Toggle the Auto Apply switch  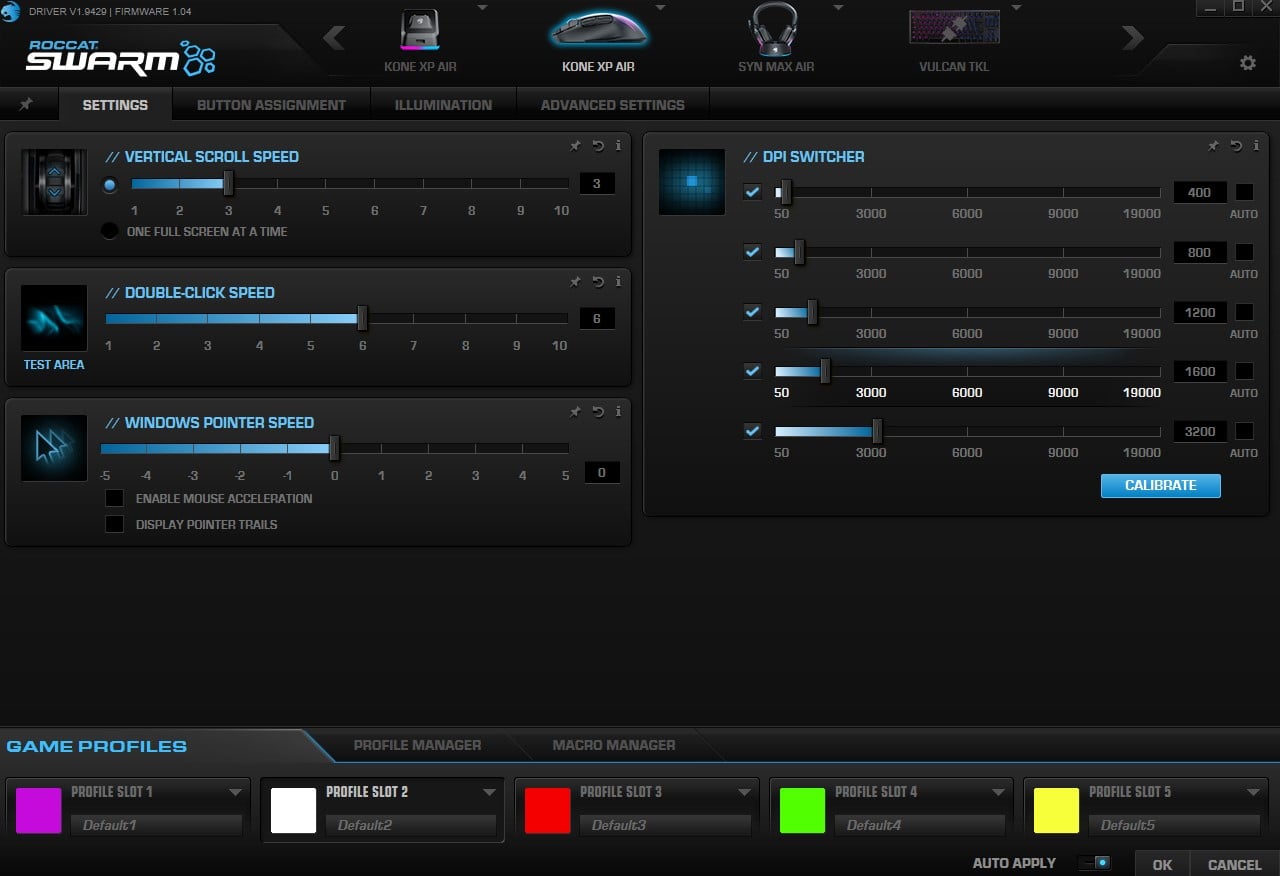[1094, 862]
